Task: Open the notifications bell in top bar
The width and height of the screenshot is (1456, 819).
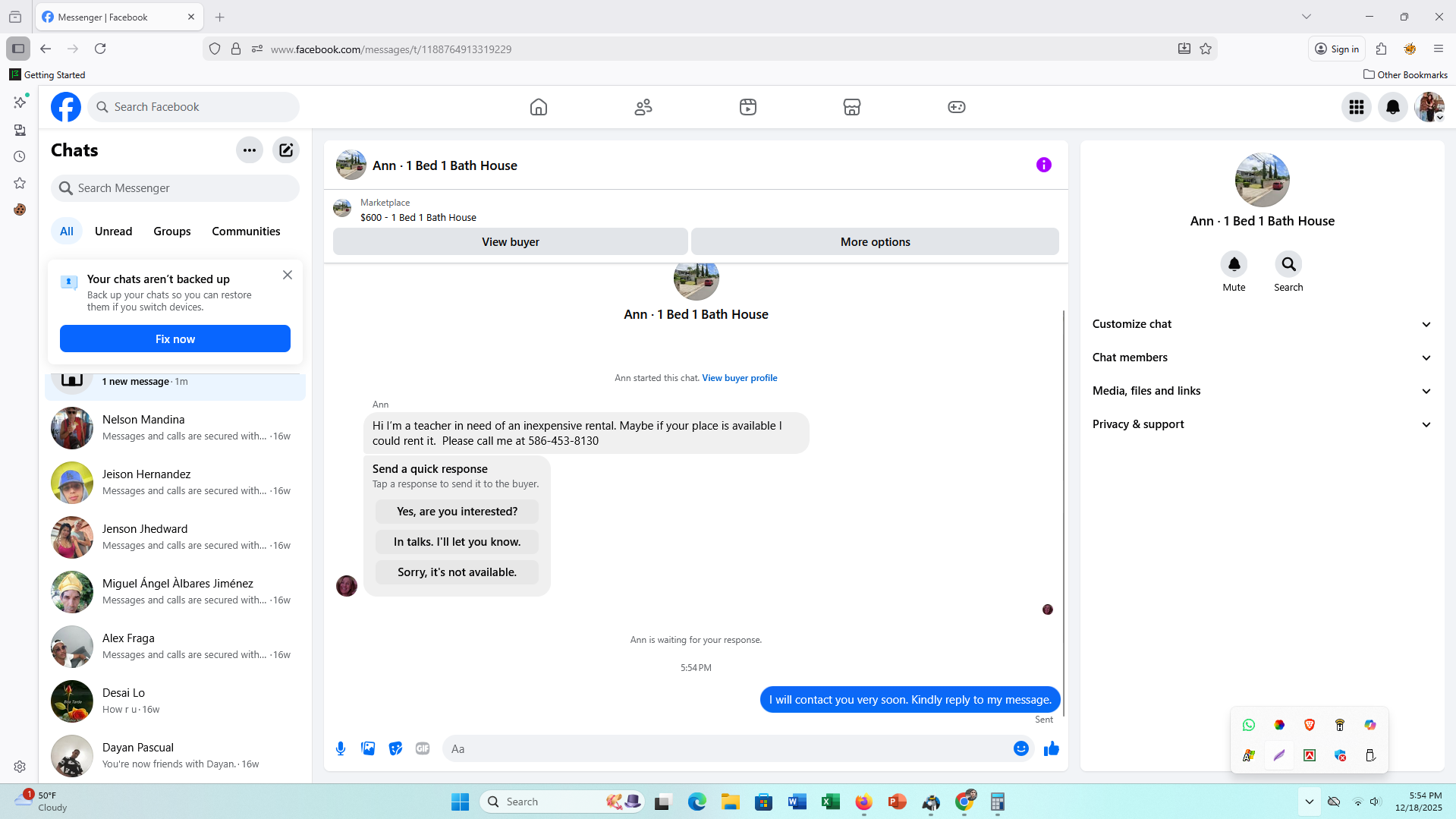Action: (1393, 107)
